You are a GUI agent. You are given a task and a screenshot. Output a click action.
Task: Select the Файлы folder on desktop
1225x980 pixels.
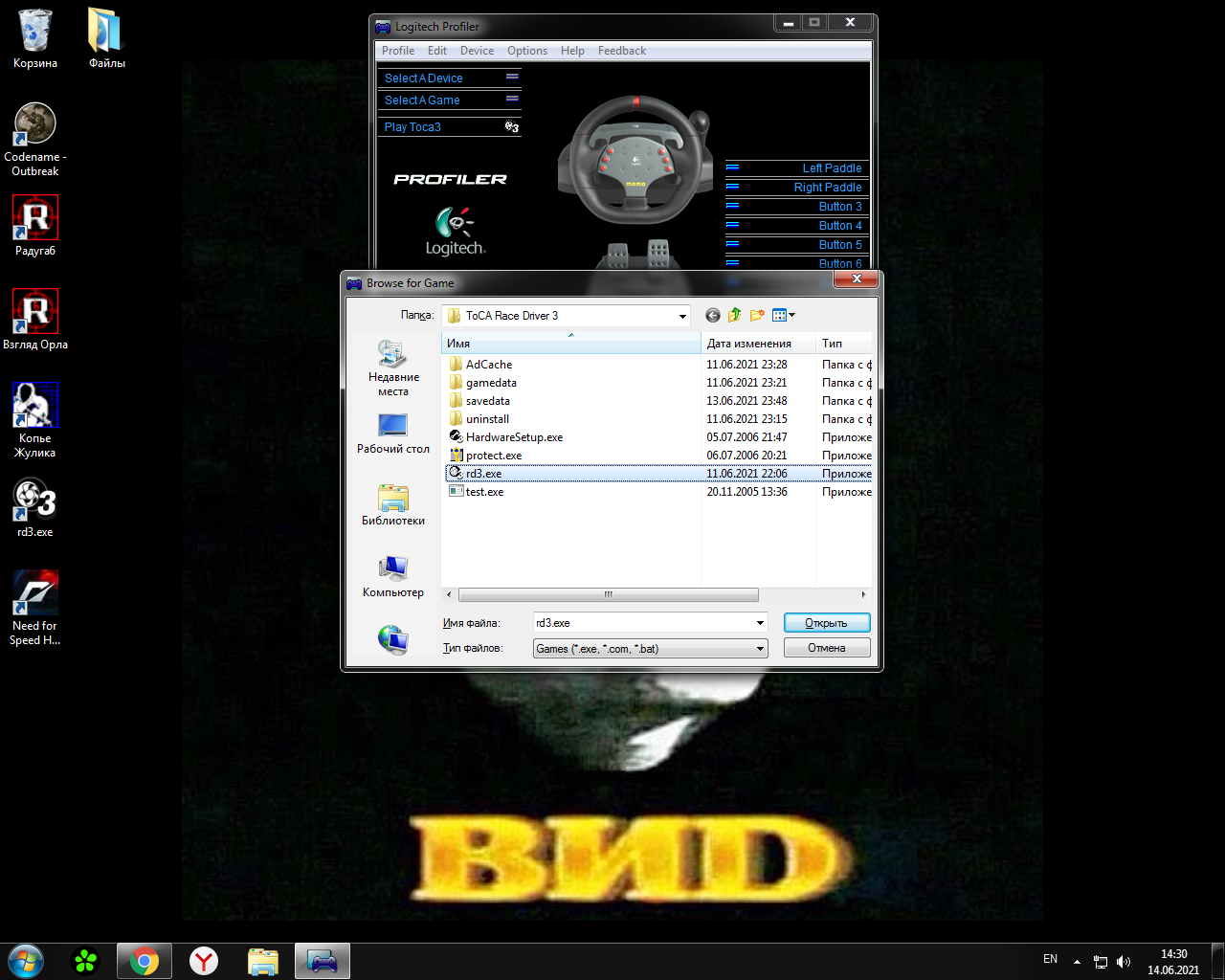[107, 39]
